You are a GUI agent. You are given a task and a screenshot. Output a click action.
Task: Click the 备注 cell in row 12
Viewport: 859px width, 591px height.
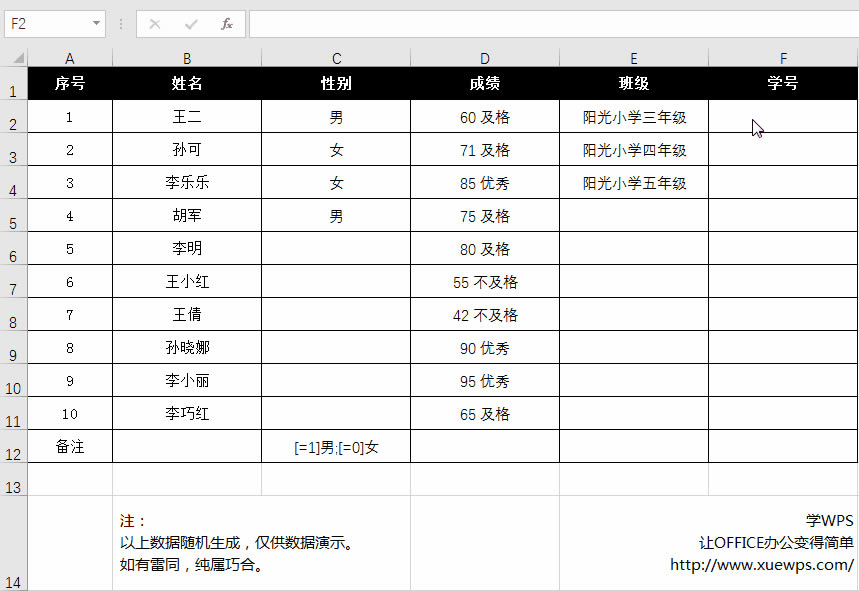[x=69, y=447]
